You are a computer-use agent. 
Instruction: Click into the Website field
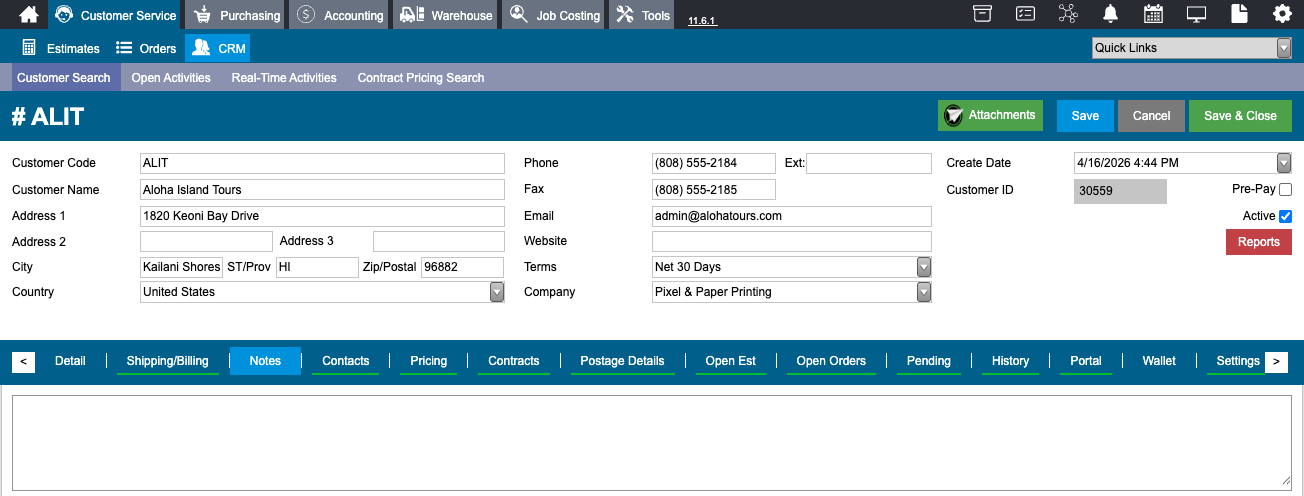[x=792, y=241]
